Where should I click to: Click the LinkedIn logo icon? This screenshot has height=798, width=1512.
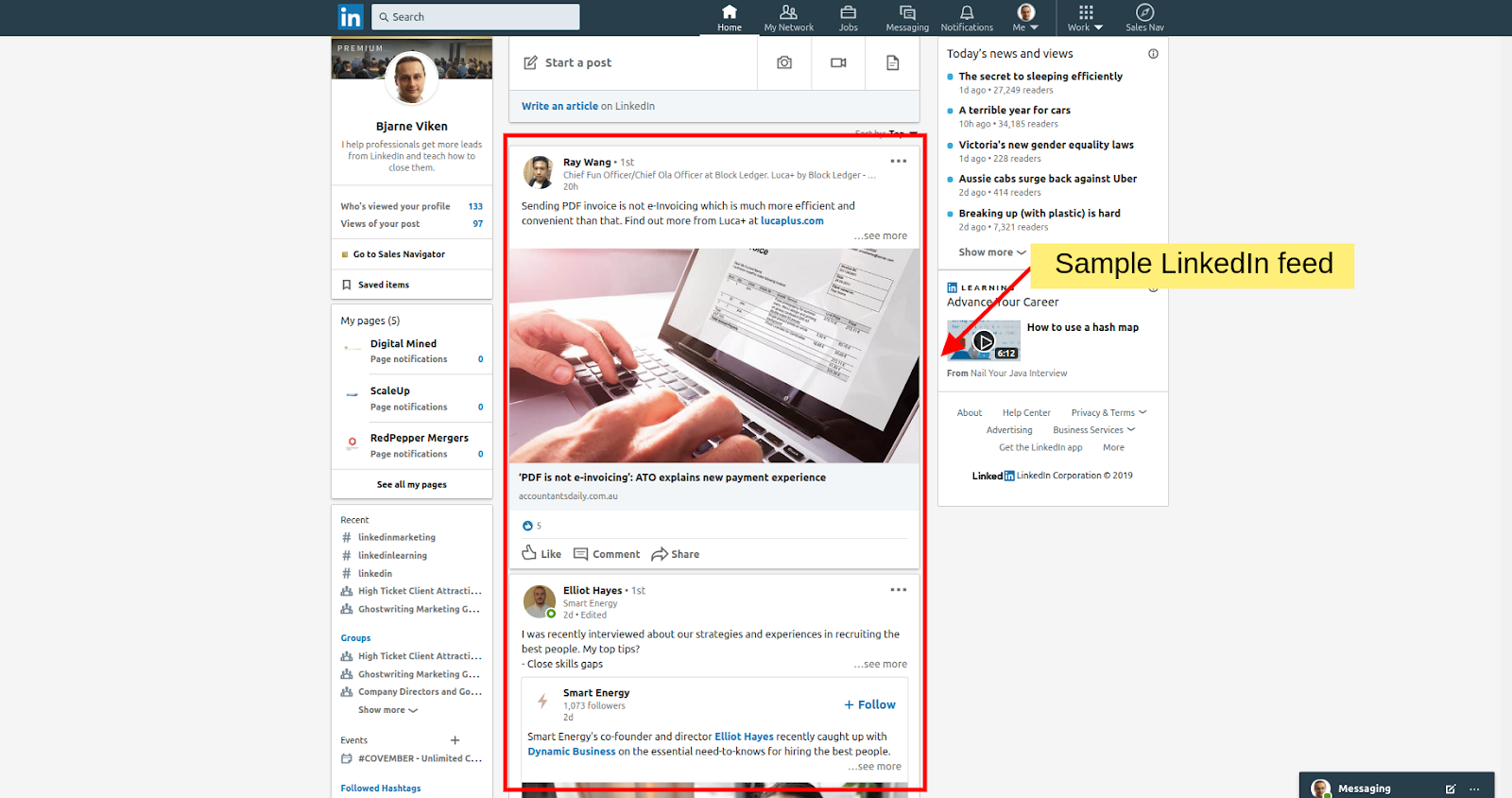point(351,17)
